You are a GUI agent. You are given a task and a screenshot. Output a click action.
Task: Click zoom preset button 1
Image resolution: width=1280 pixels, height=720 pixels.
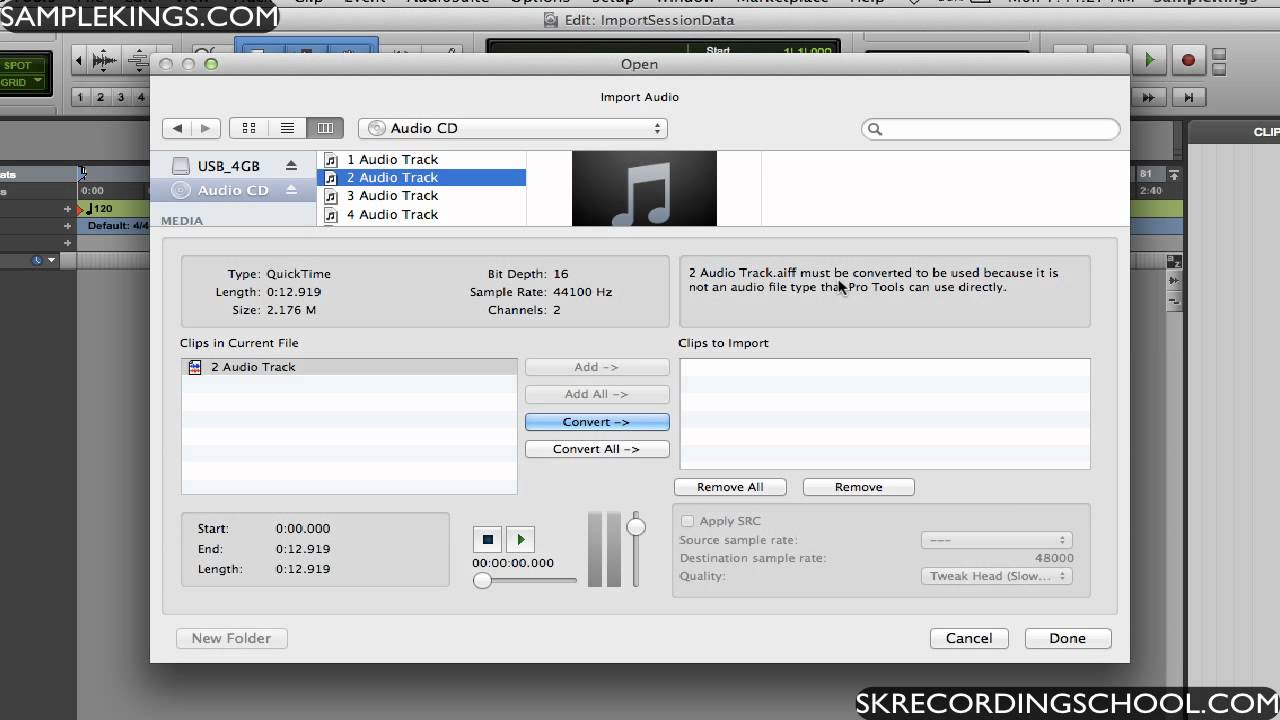[x=80, y=97]
